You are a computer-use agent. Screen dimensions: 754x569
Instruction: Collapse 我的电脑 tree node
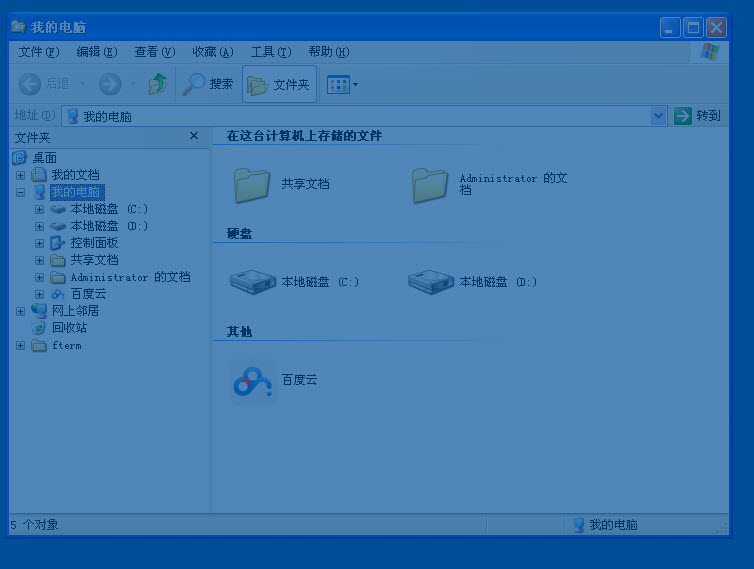click(20, 192)
